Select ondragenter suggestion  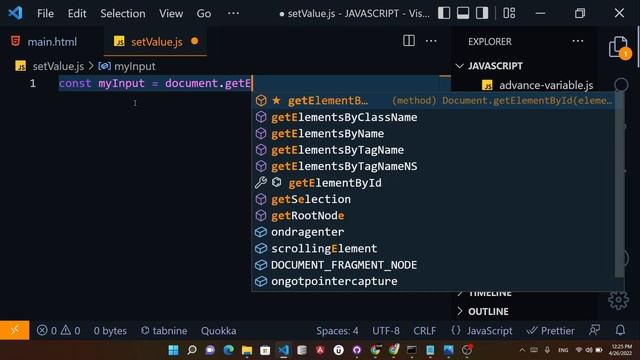434,232
